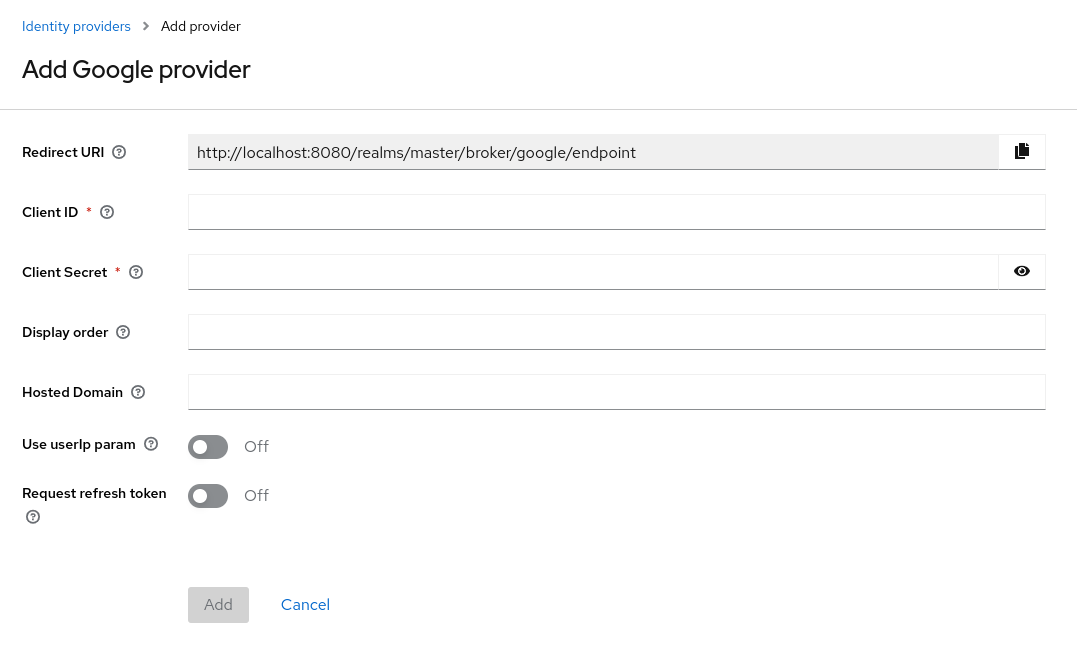Image resolution: width=1077 pixels, height=647 pixels.
Task: Open the help tooltip for Client ID
Action: [106, 212]
